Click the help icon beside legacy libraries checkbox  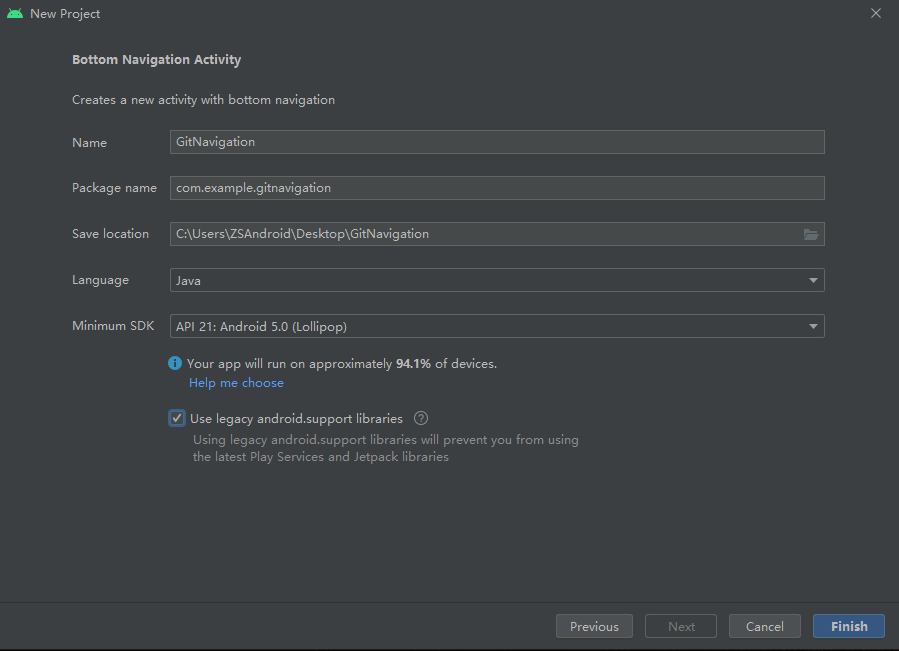point(419,418)
